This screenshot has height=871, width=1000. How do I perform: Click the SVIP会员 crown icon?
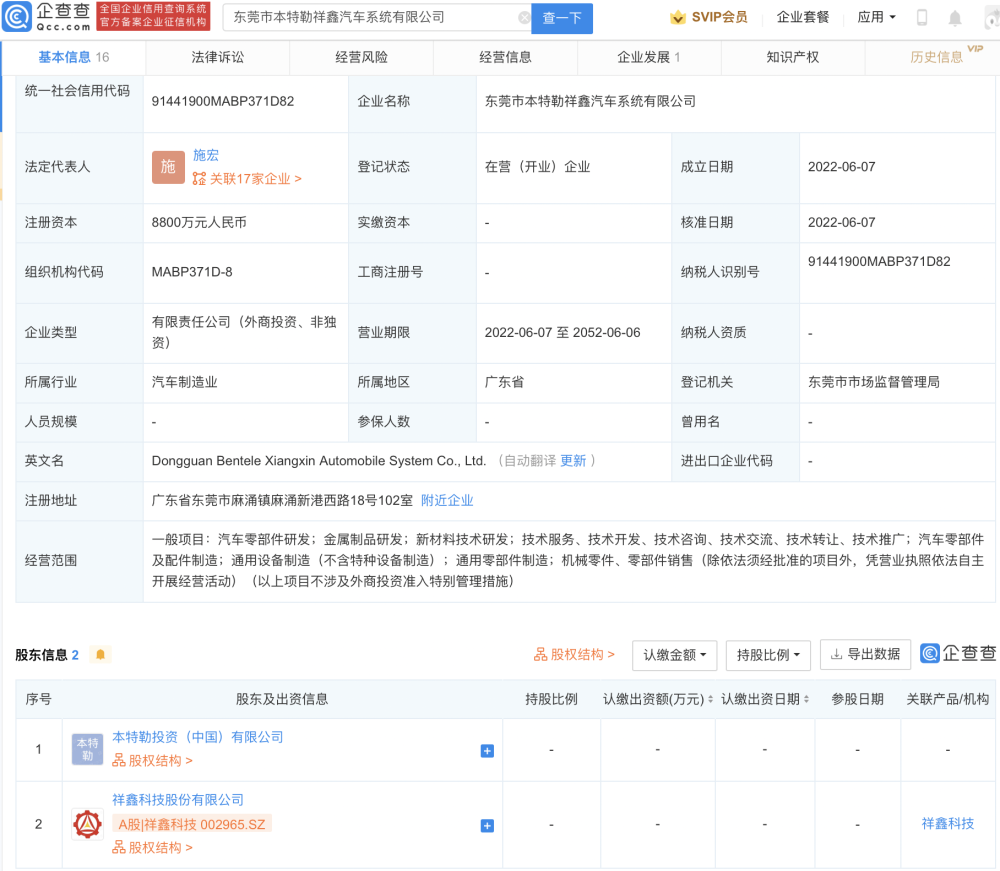[678, 17]
